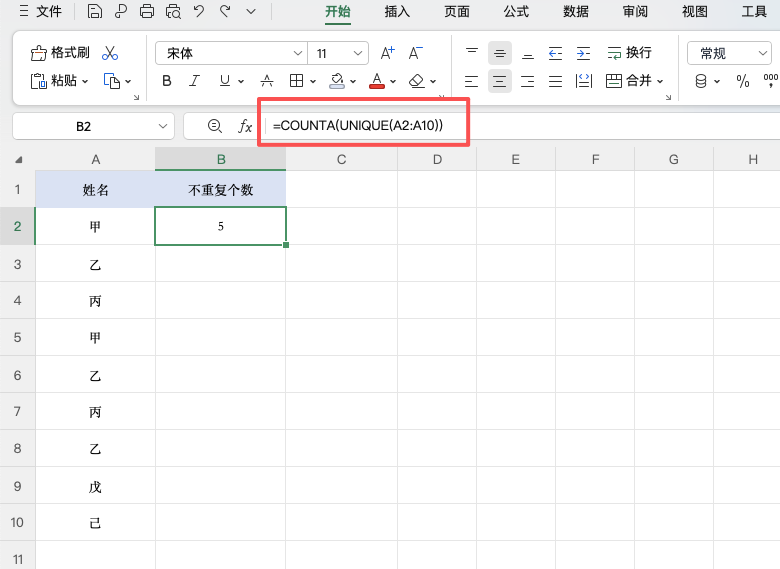This screenshot has height=569, width=780.
Task: Apply percent style format
Action: (743, 81)
